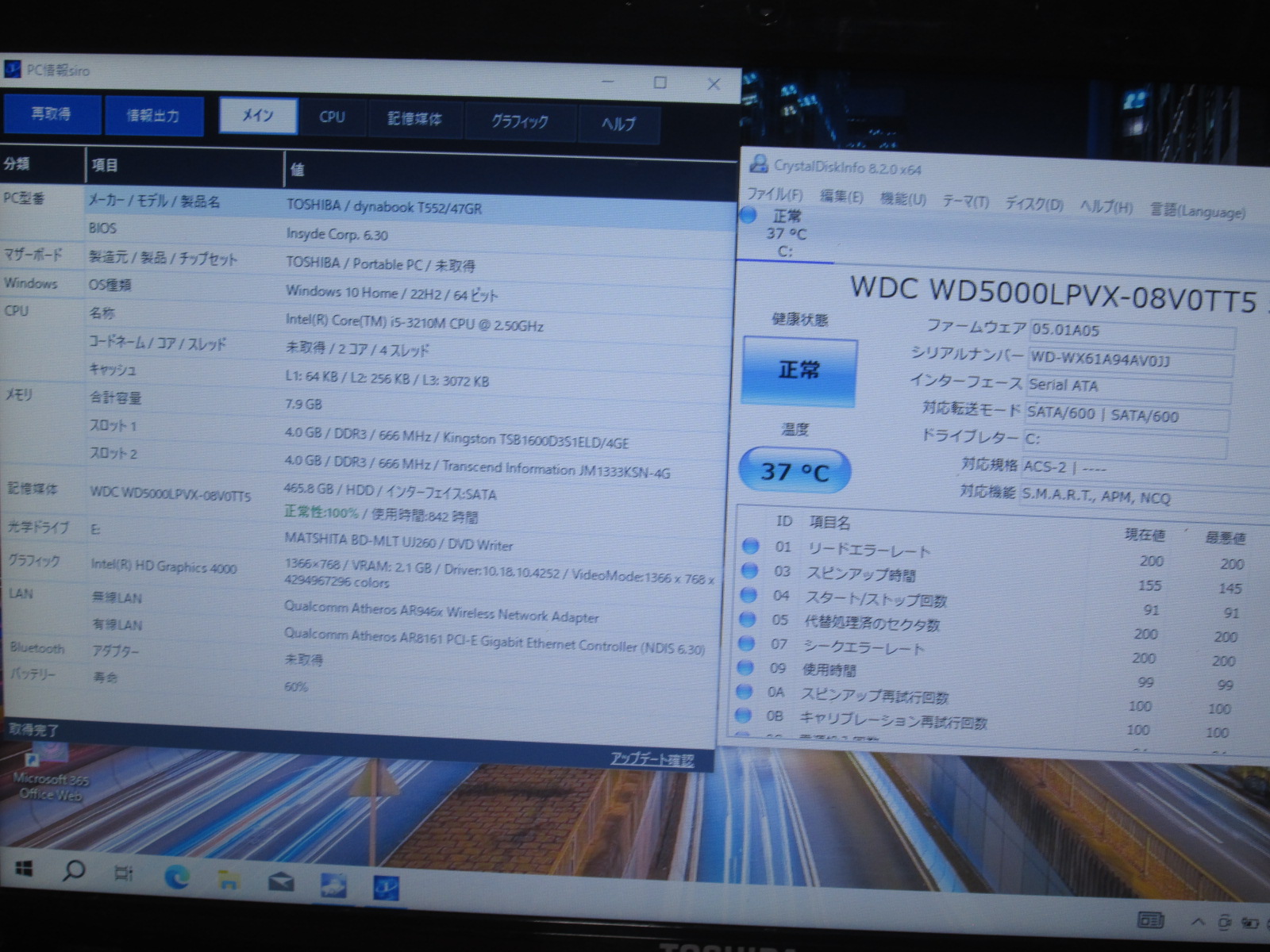
Task: Click the PC情報siro title bar icon
Action: click(x=12, y=69)
